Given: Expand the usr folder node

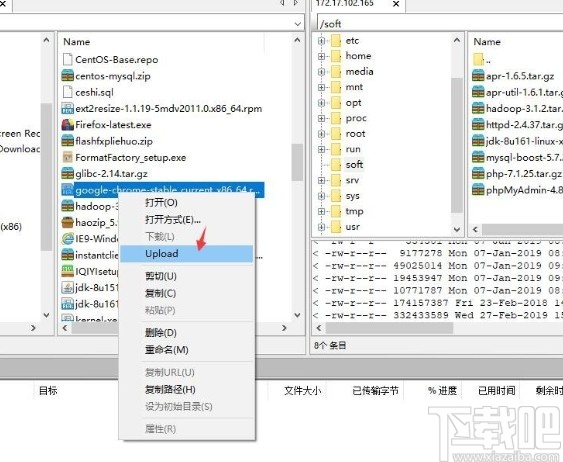Looking at the screenshot, I should 321,227.
